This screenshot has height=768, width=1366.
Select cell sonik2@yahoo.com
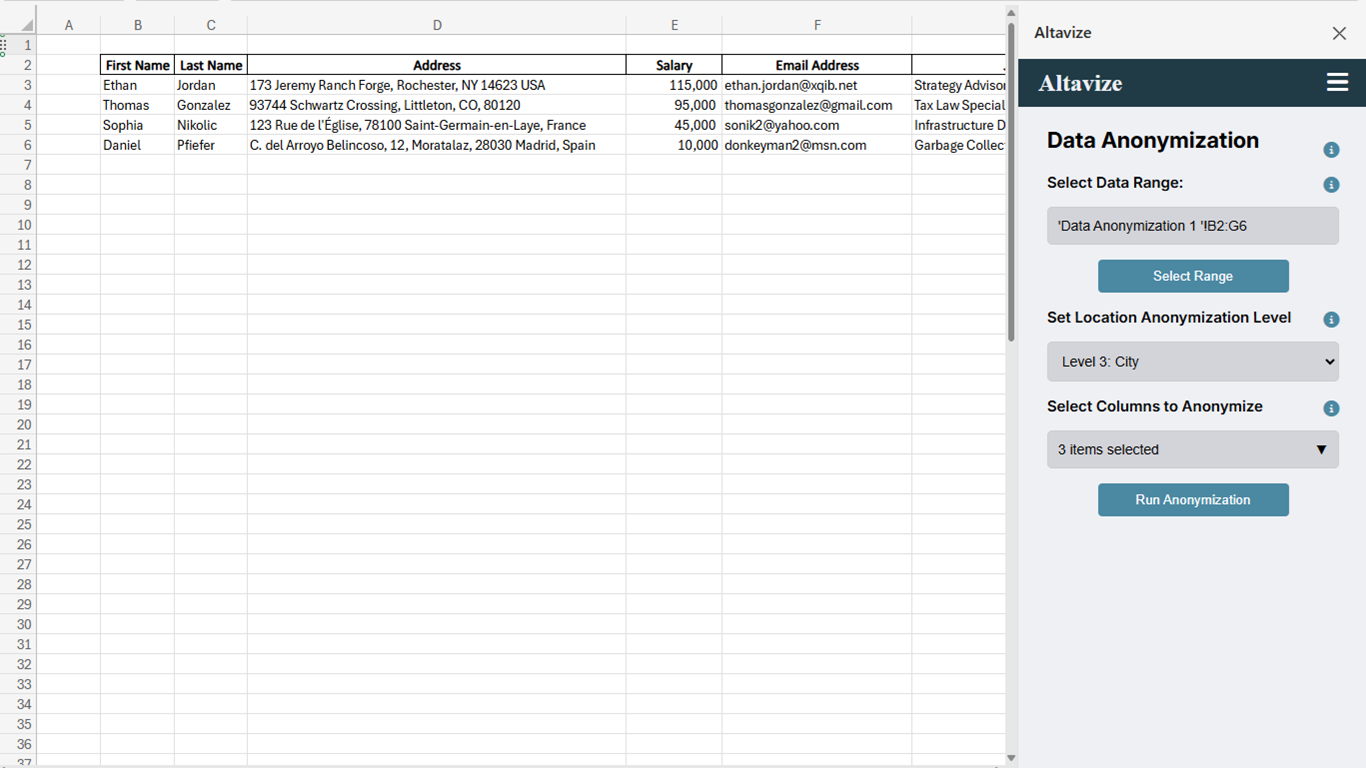click(817, 125)
